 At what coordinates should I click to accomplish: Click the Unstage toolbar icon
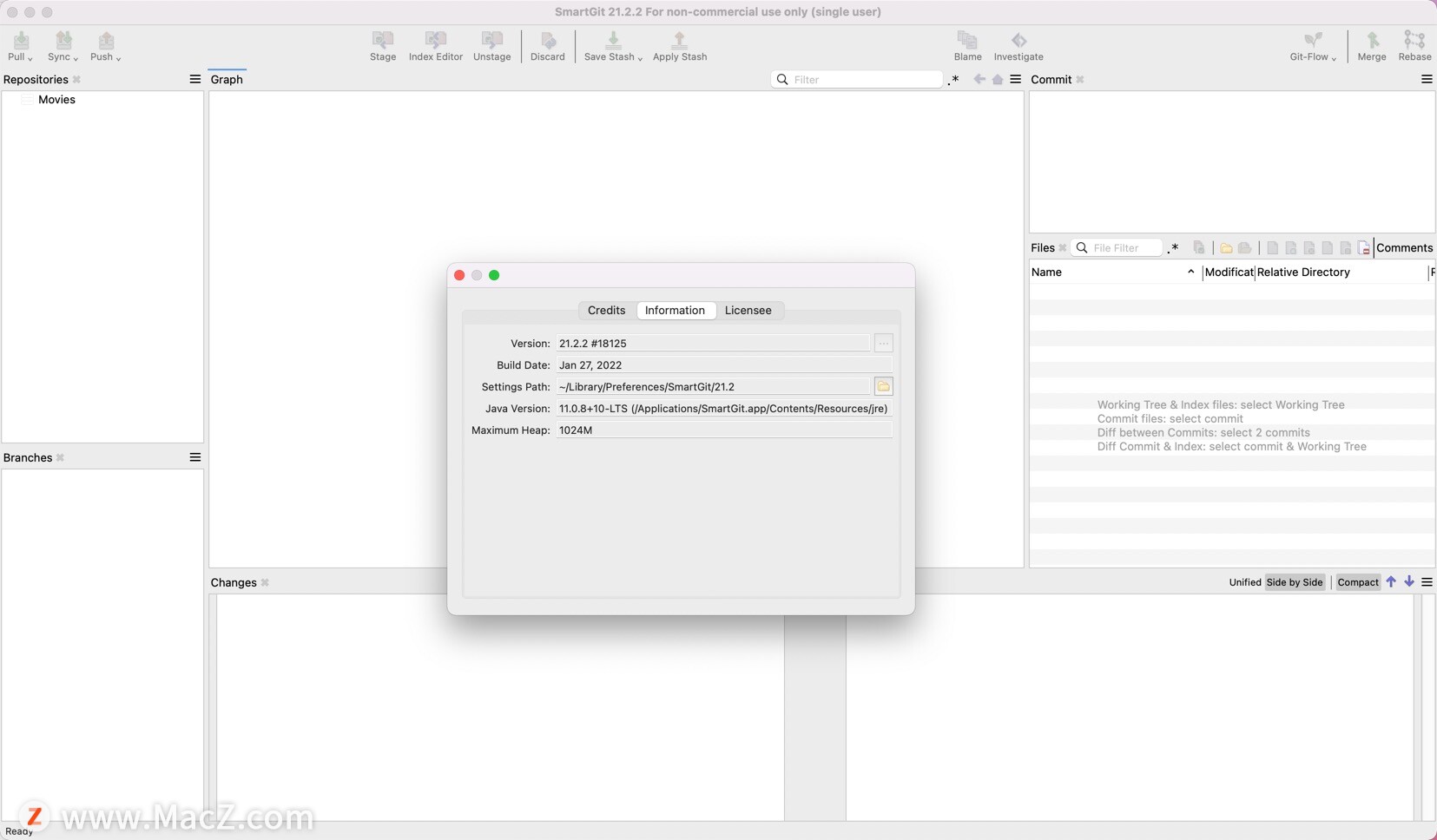click(x=491, y=46)
